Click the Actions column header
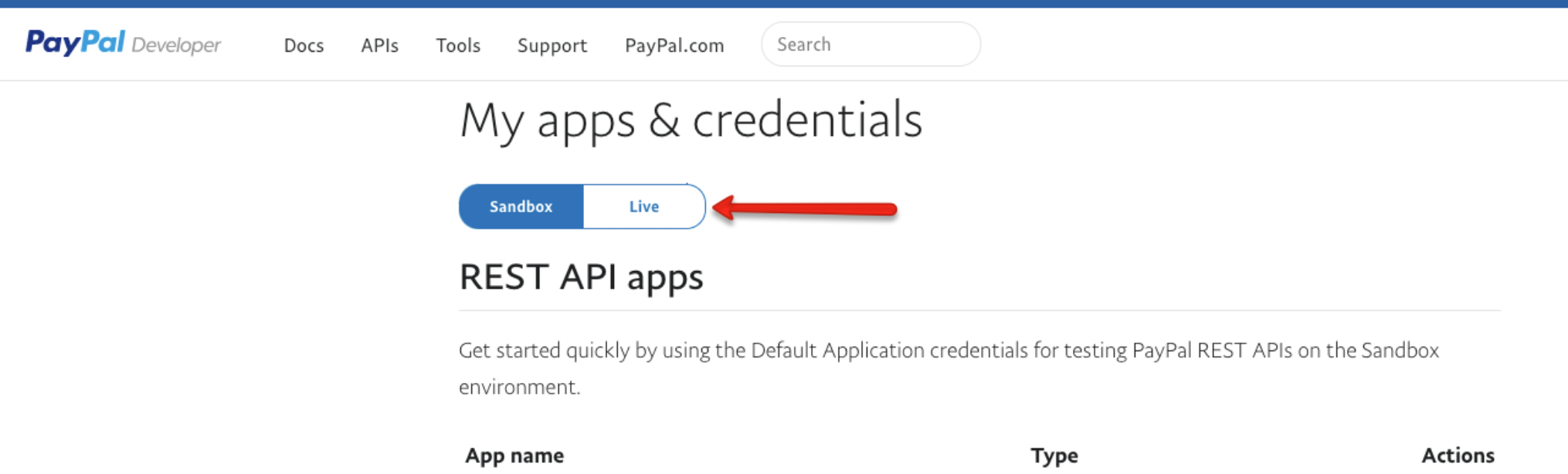 (x=1458, y=455)
